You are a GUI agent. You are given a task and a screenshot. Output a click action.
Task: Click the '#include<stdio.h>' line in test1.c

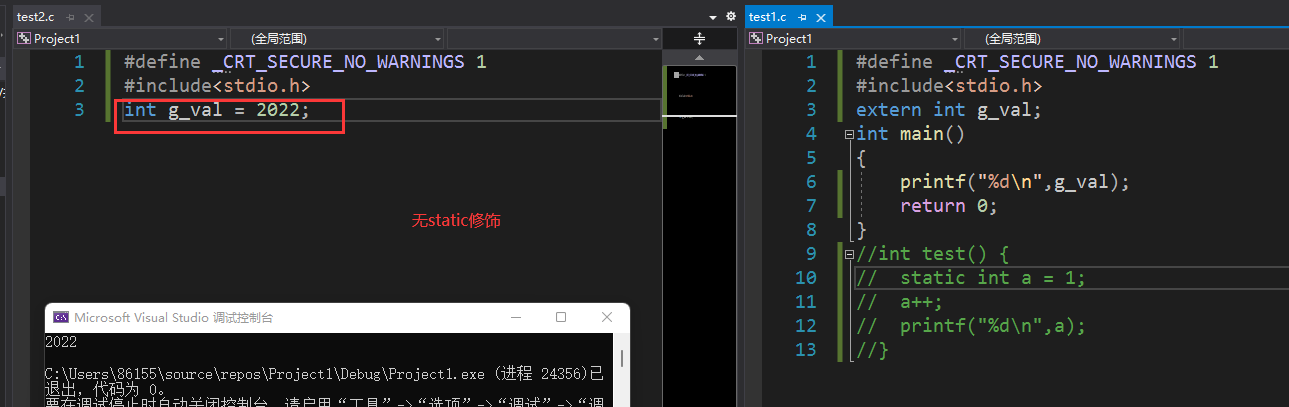tap(949, 86)
